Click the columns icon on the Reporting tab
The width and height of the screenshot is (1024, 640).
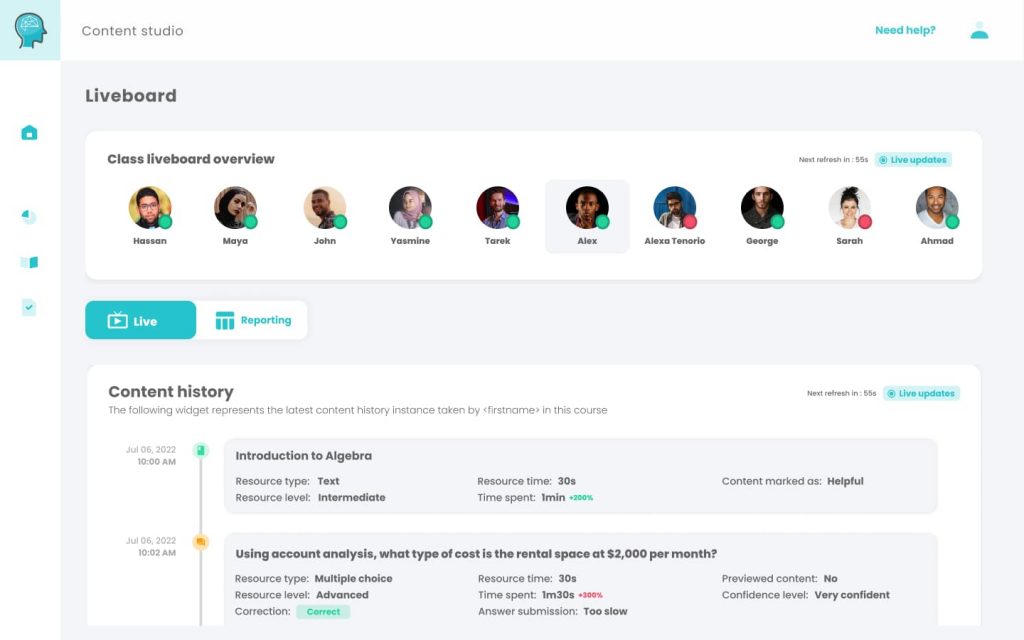[x=224, y=320]
